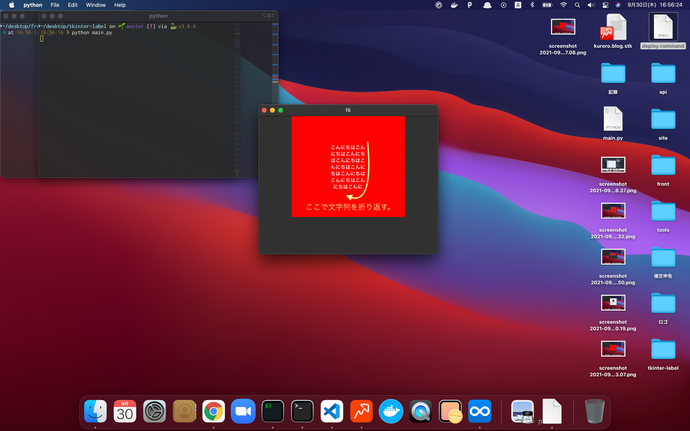This screenshot has width=690, height=431.
Task: Open the green dollar-sign terminal Dock icon
Action: (x=272, y=411)
